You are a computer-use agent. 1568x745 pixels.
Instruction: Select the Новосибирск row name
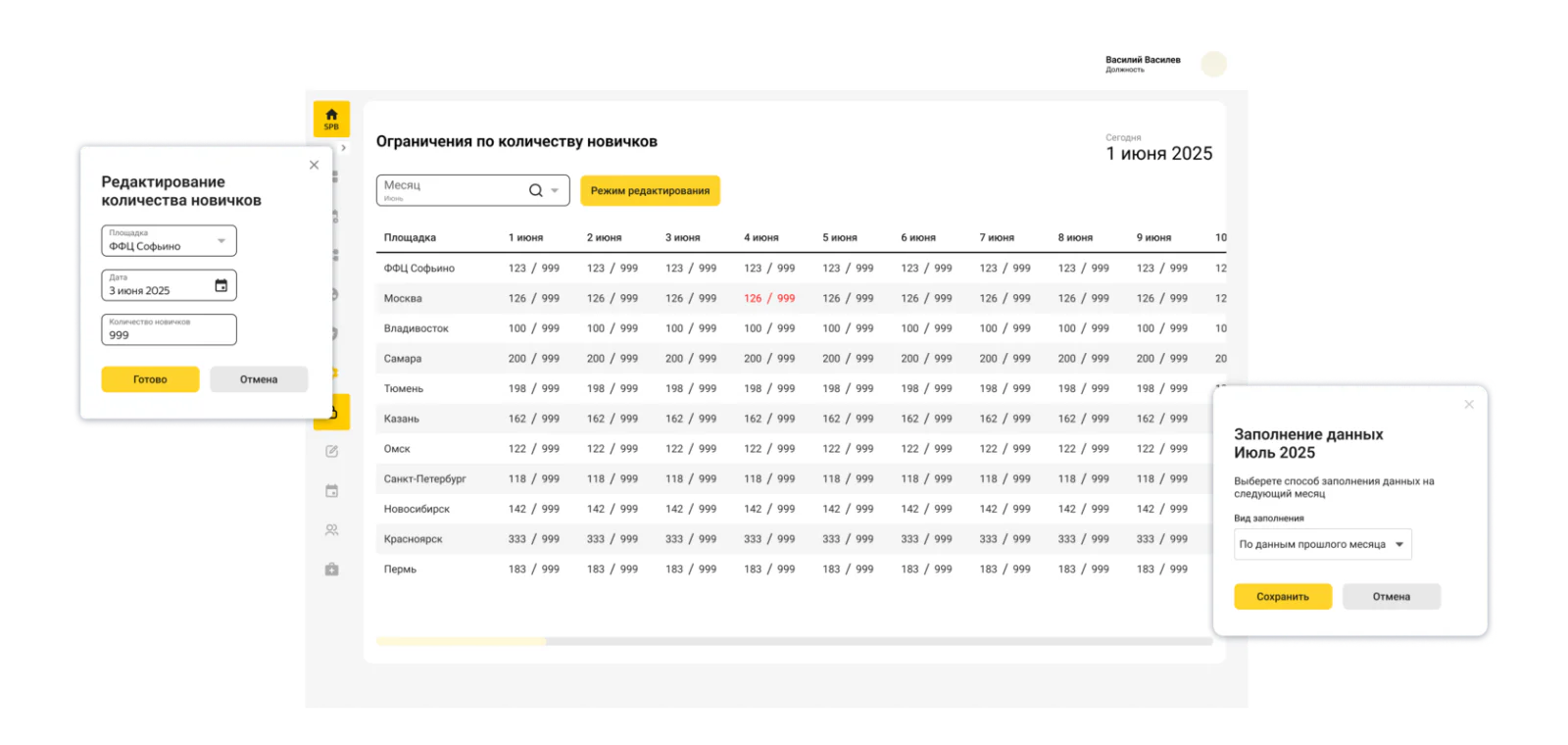pos(416,509)
